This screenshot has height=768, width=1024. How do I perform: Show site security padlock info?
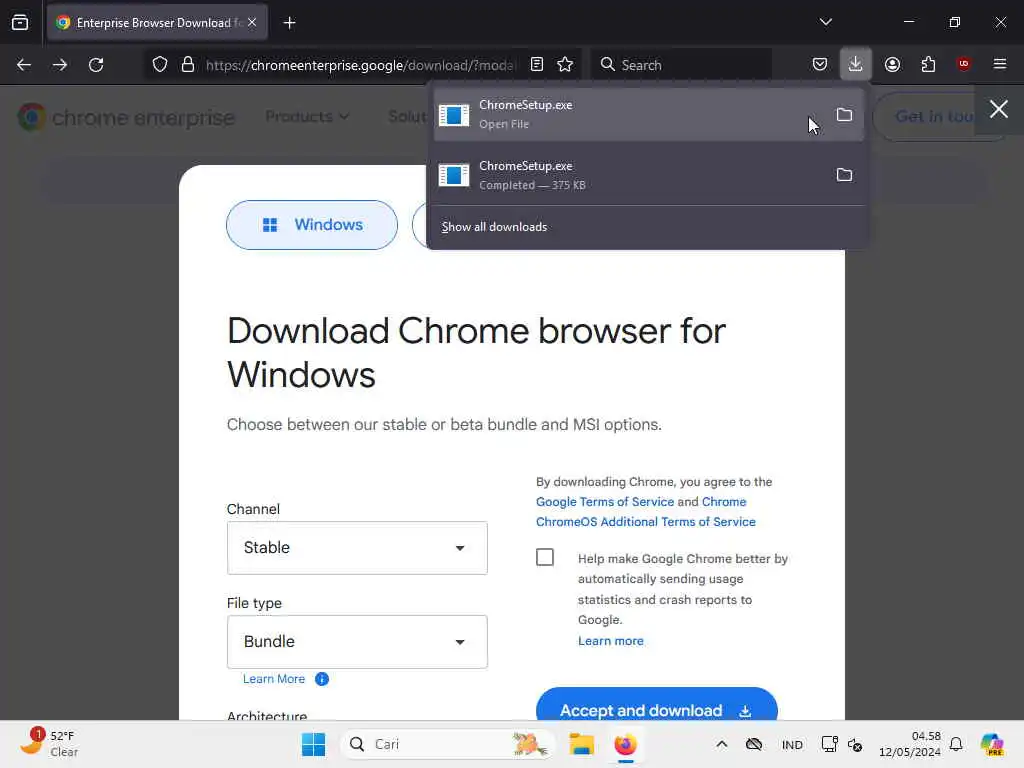click(x=188, y=65)
